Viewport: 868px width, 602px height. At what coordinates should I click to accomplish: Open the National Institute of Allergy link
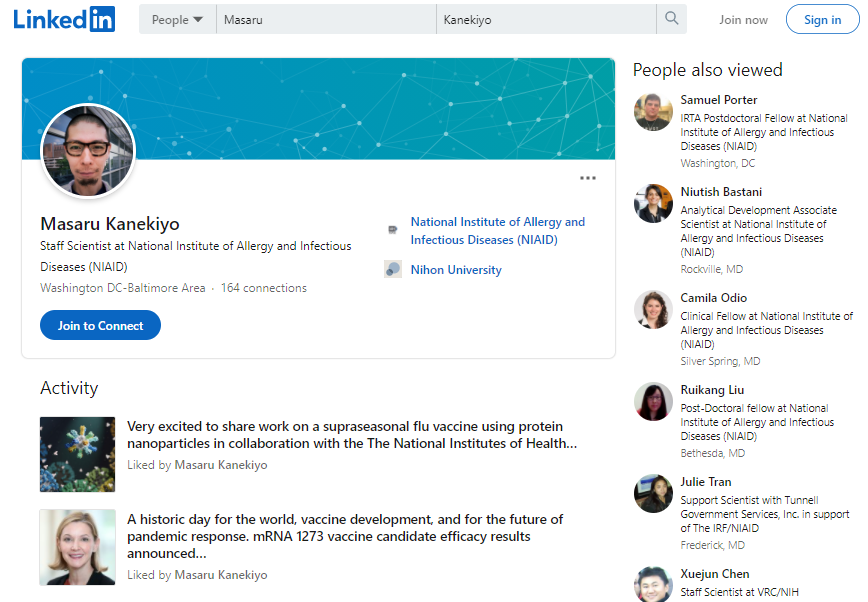pyautogui.click(x=498, y=230)
